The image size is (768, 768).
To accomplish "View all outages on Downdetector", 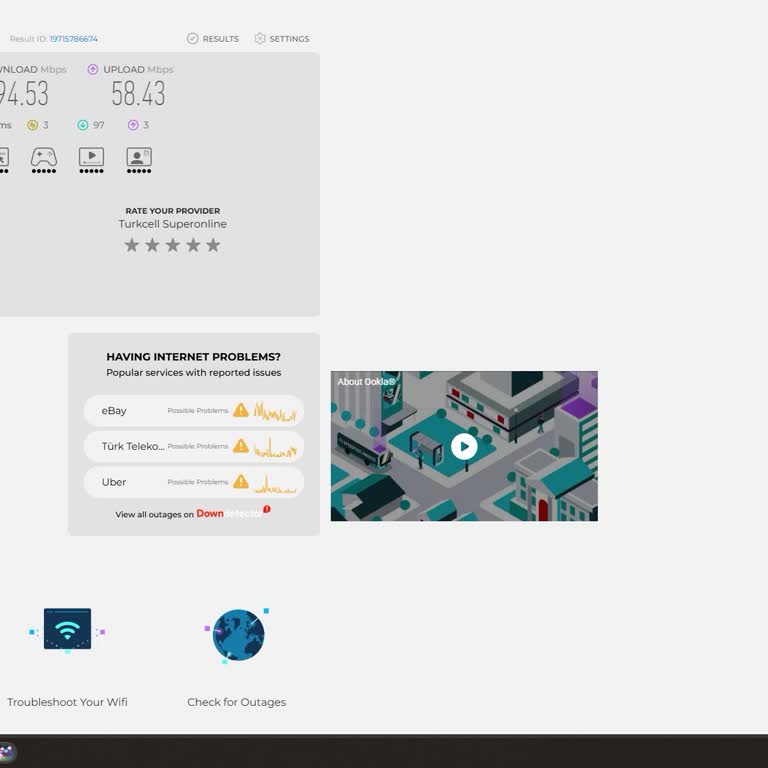I will 193,513.
